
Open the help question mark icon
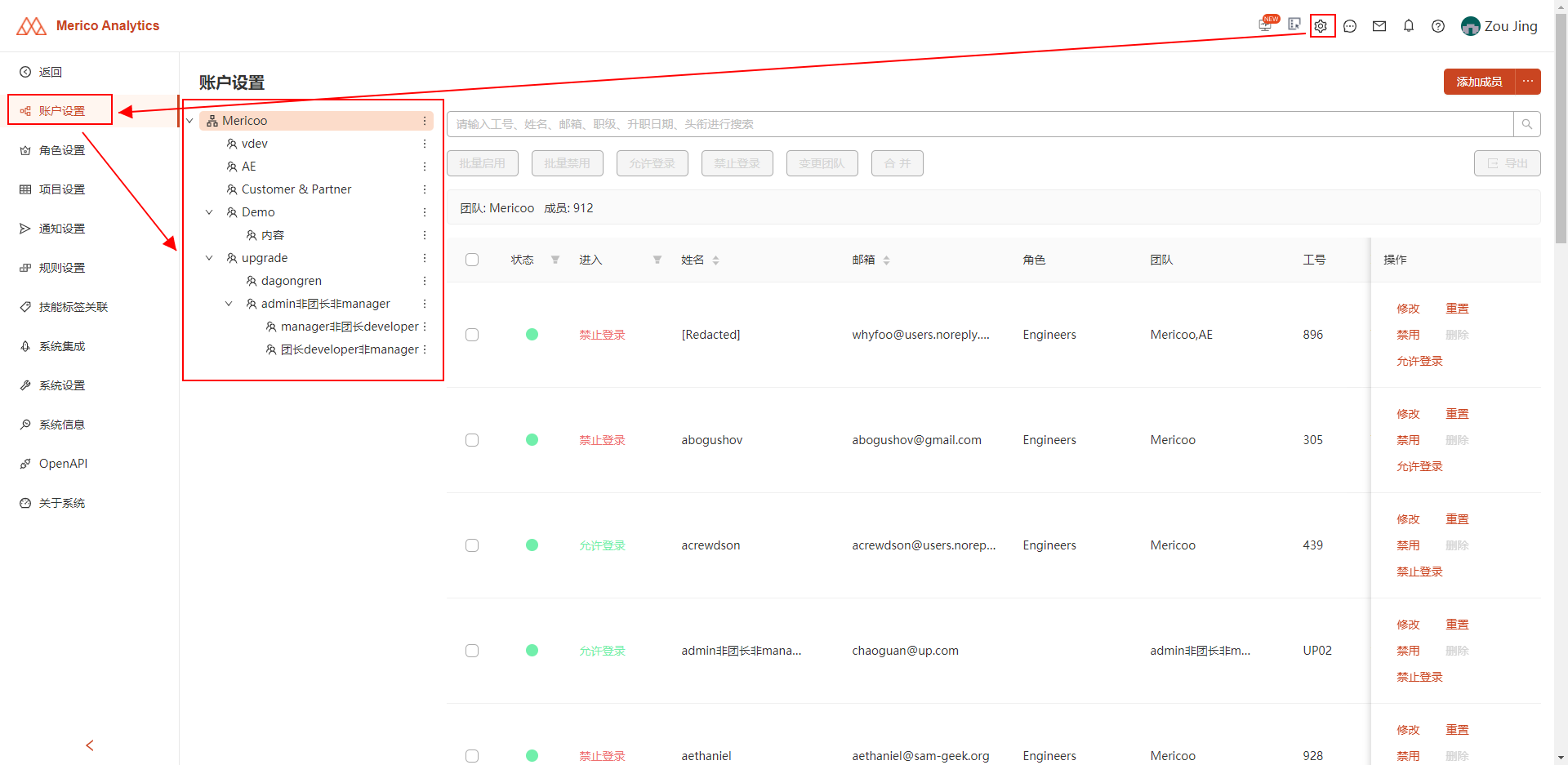[x=1438, y=26]
